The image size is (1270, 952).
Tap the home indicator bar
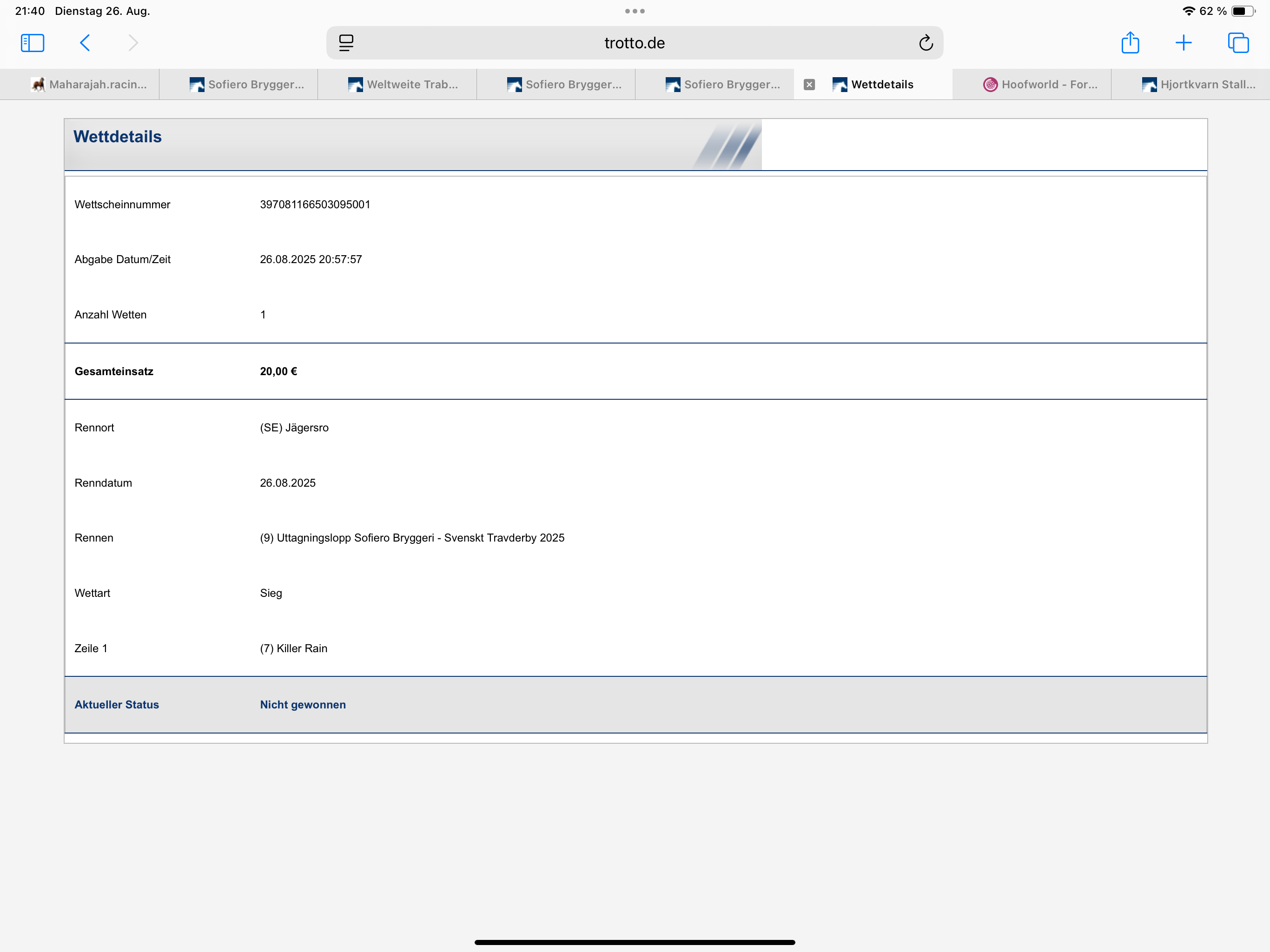(x=635, y=942)
